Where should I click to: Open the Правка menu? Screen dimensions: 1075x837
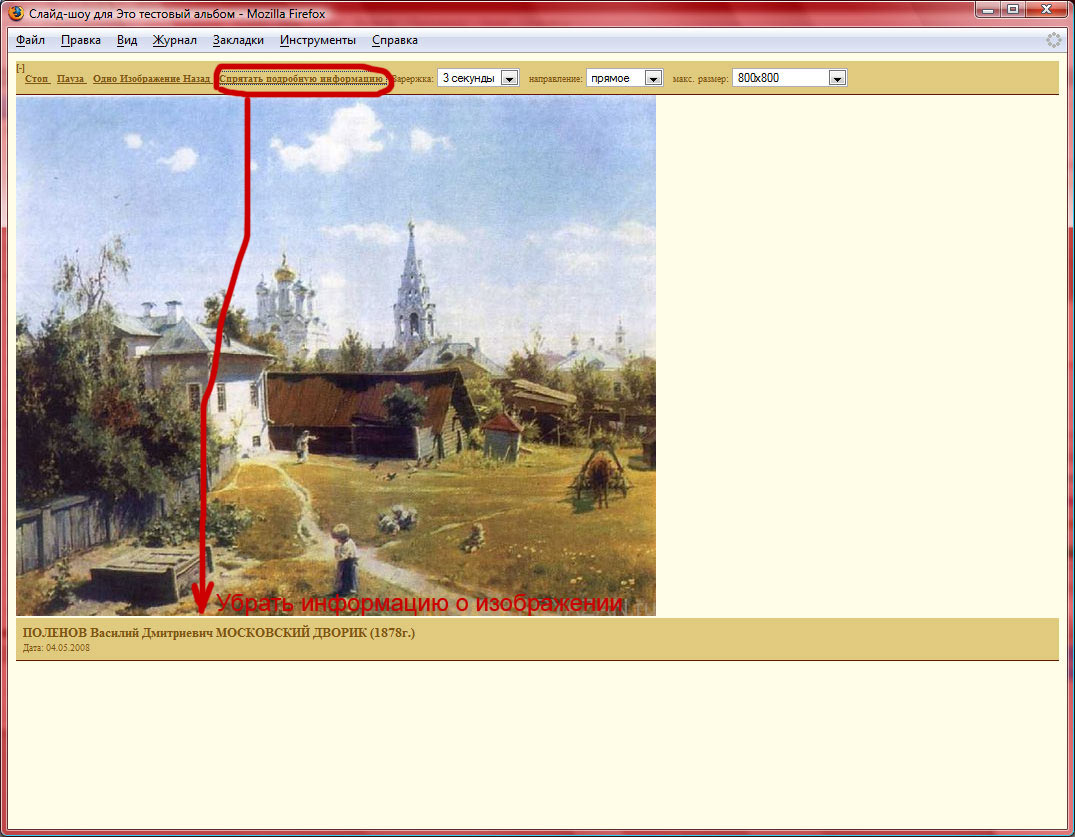click(x=81, y=40)
